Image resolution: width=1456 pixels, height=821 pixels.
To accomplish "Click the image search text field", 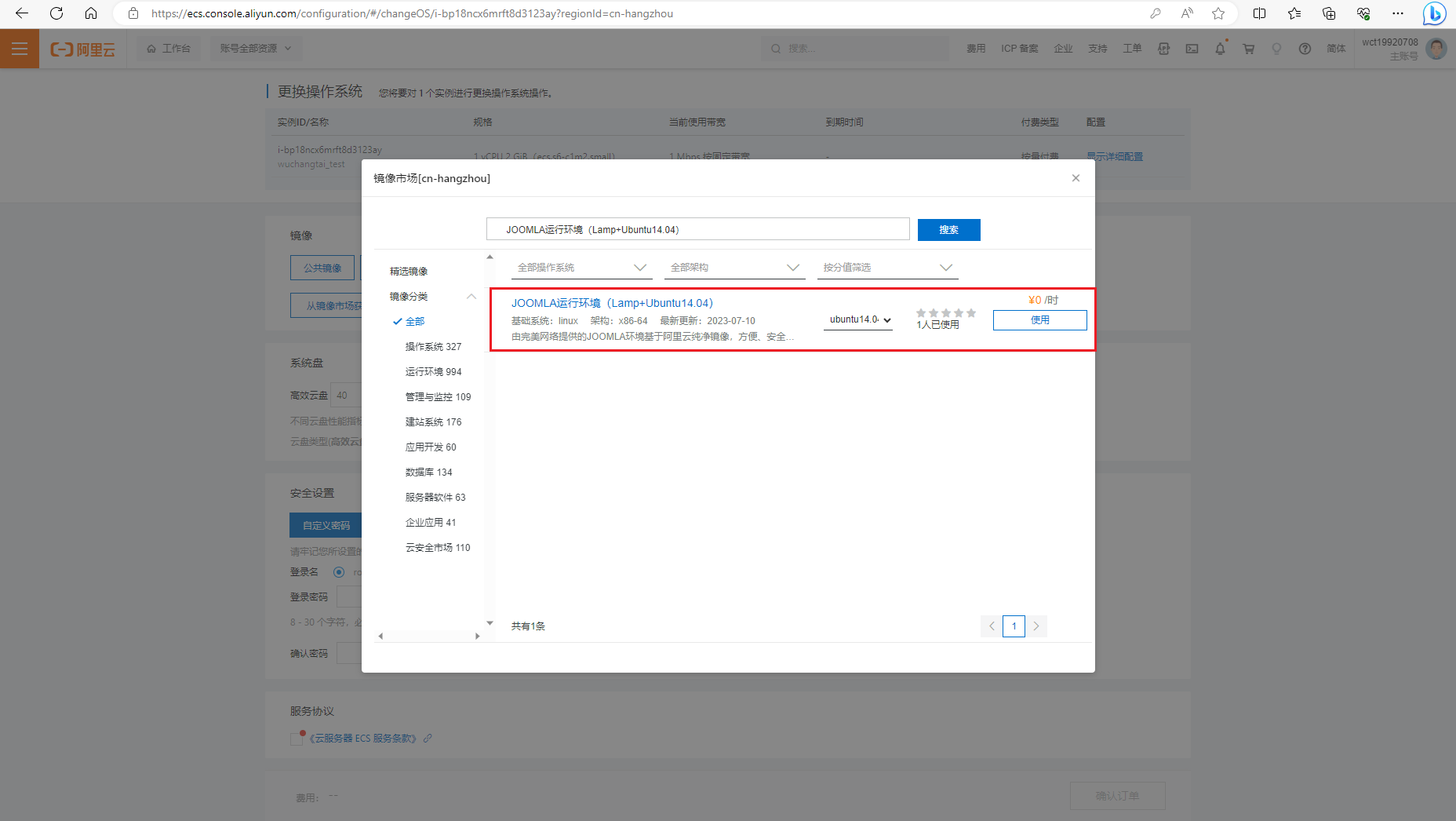I will (x=697, y=229).
